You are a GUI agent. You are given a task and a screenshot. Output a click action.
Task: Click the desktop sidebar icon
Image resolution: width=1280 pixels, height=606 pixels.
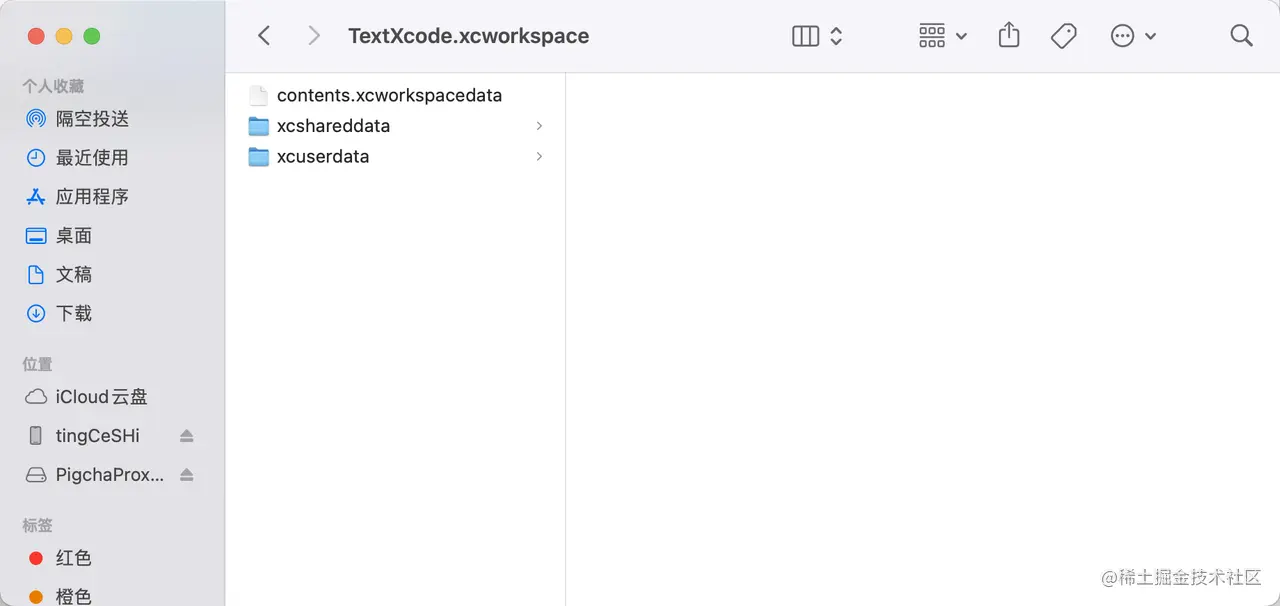click(36, 236)
